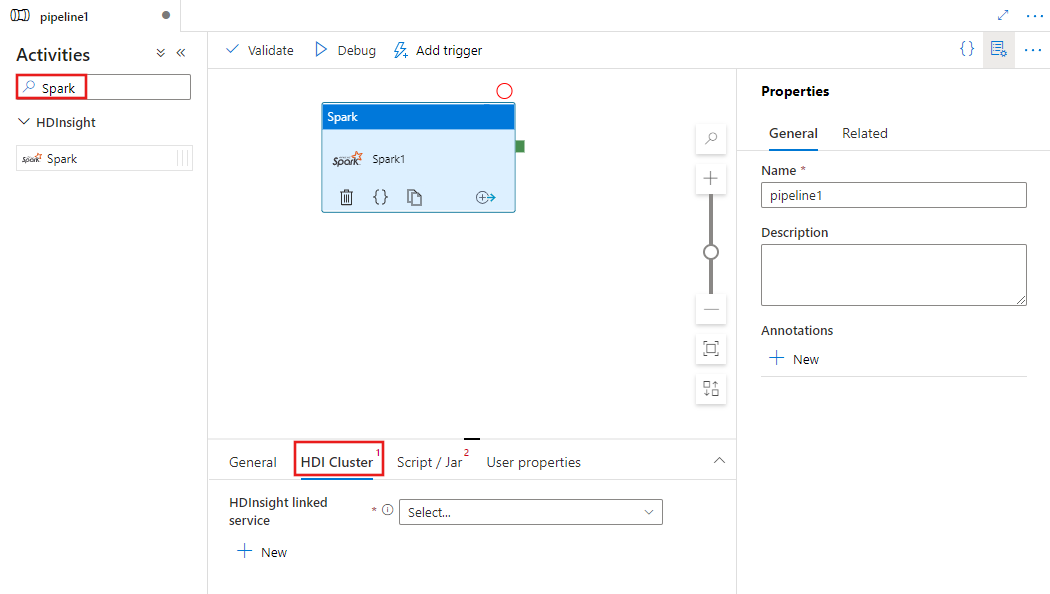This screenshot has width=1050, height=594.
Task: Open the pipeline code view with curly braces icon
Action: coord(966,48)
